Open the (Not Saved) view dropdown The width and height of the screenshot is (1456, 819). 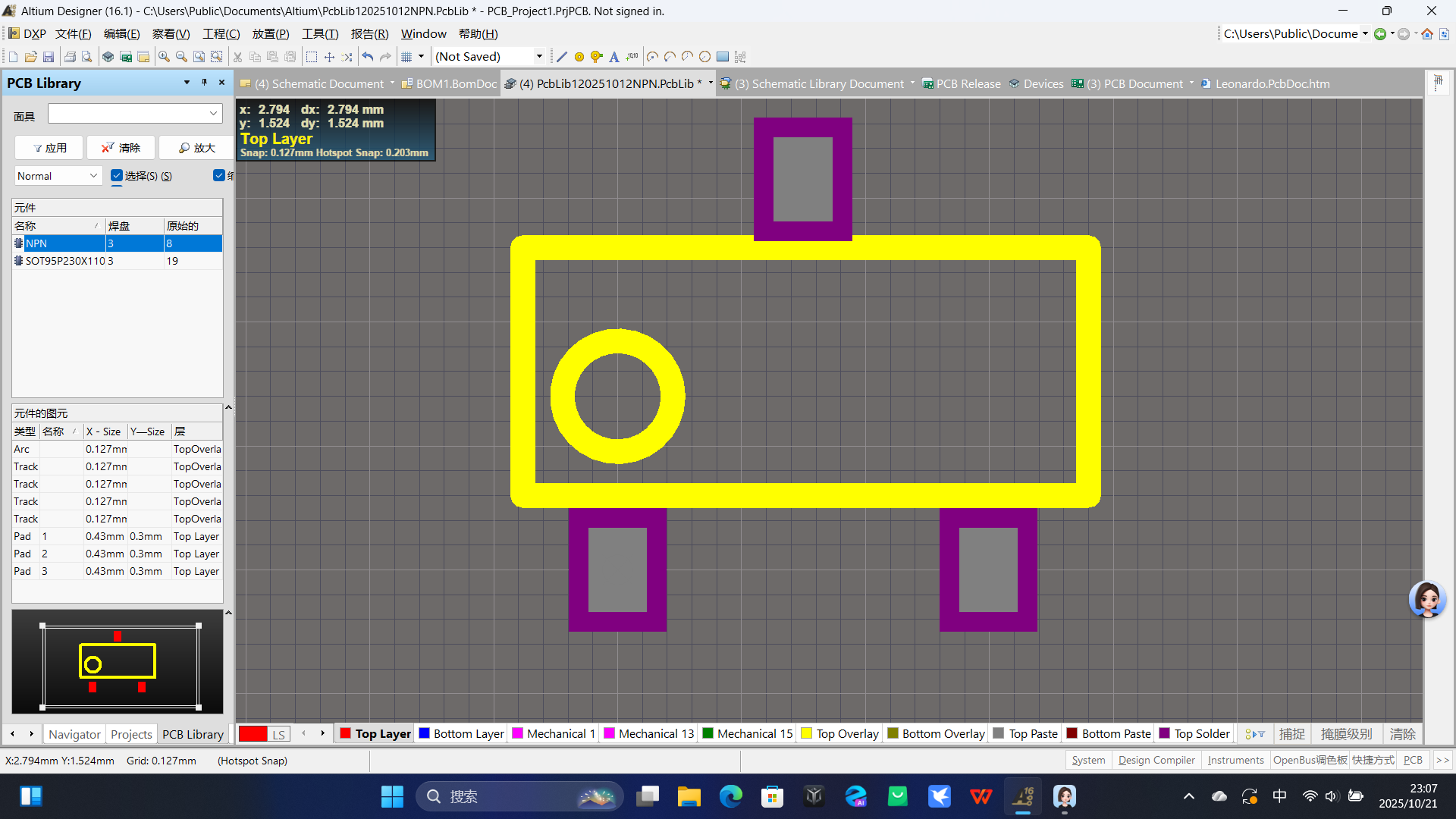(x=539, y=57)
